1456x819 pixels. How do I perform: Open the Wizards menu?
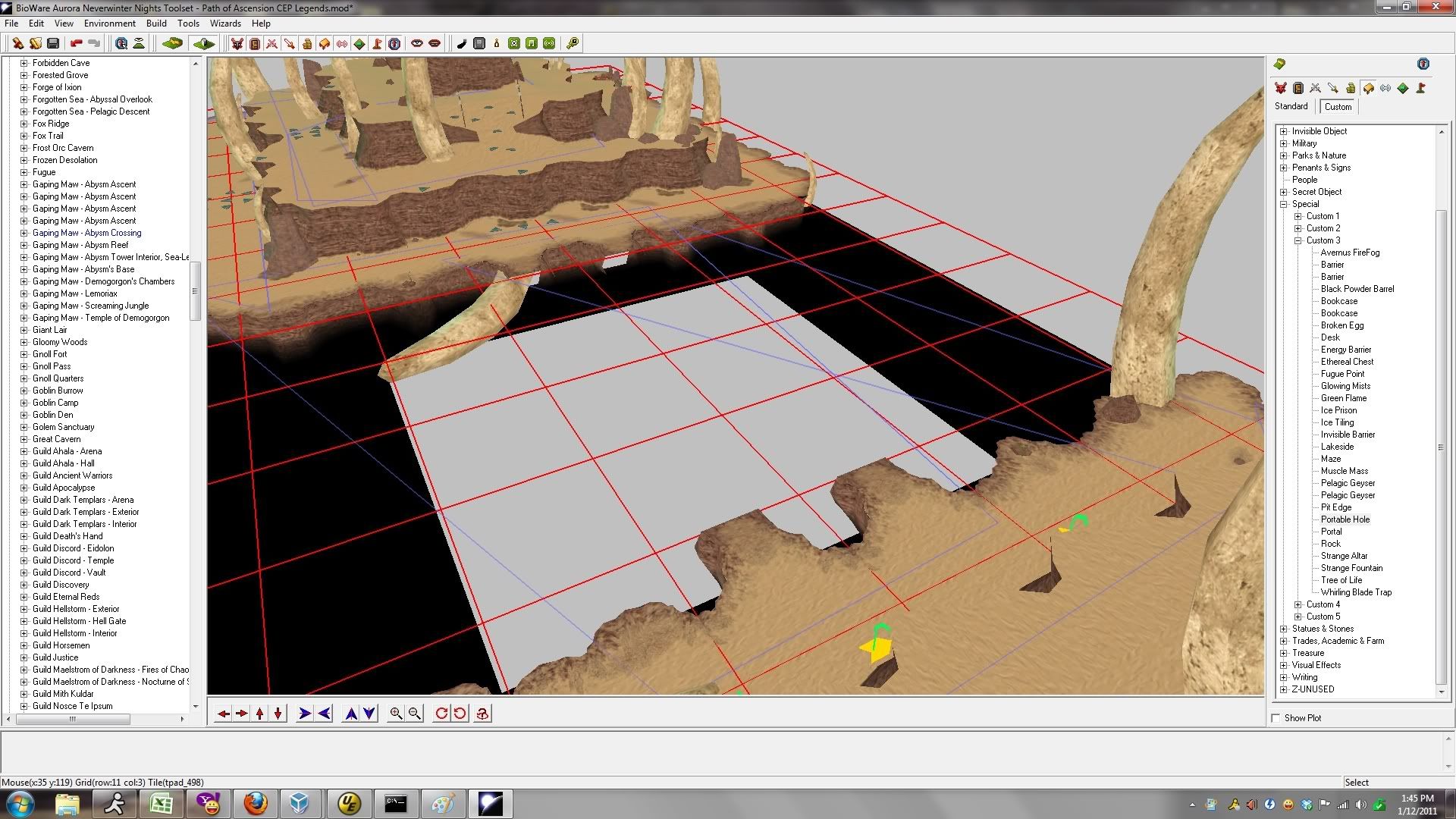click(225, 24)
